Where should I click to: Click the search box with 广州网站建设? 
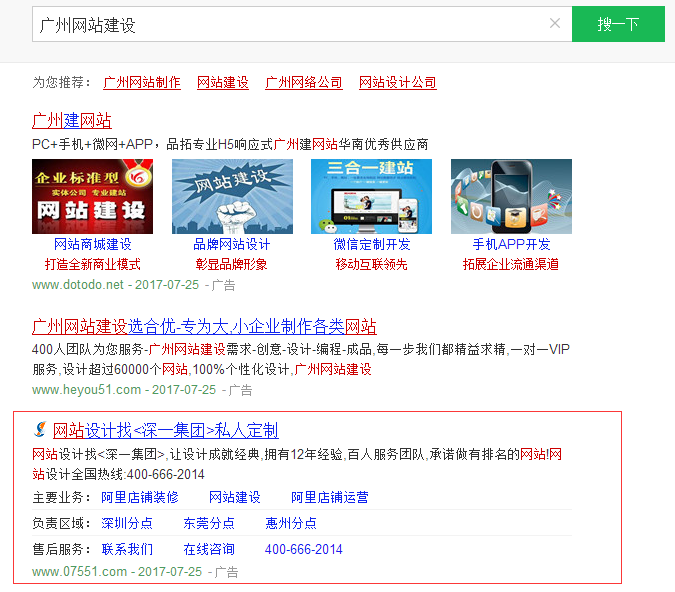tap(290, 24)
